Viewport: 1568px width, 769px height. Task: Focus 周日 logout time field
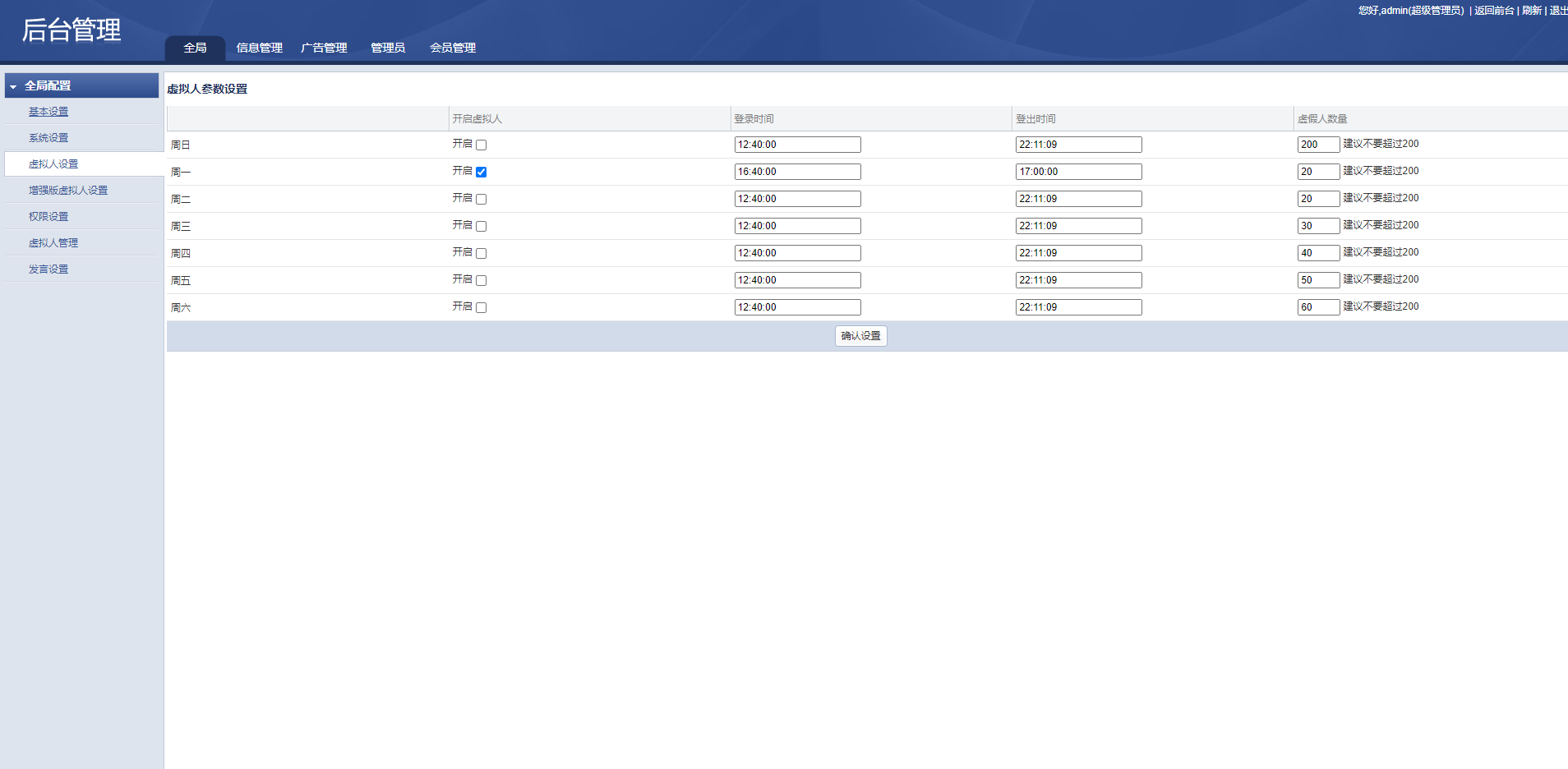coord(1079,145)
